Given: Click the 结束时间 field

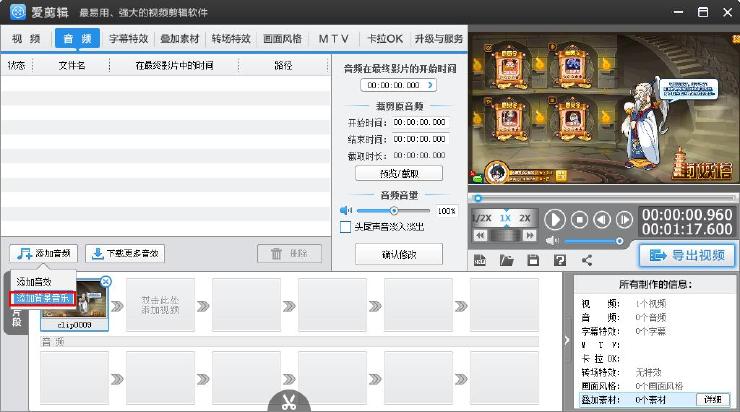Looking at the screenshot, I should pyautogui.click(x=420, y=139).
